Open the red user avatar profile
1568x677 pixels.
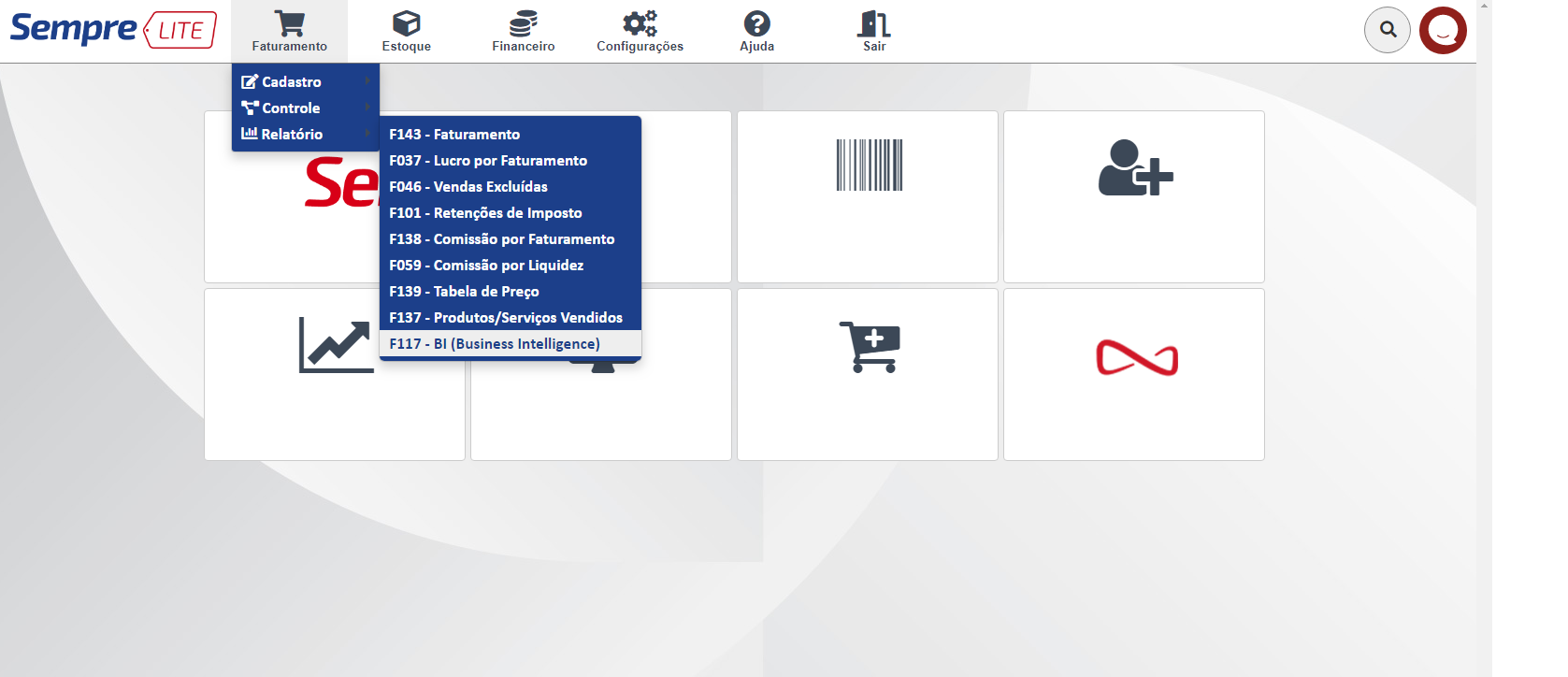click(1443, 30)
